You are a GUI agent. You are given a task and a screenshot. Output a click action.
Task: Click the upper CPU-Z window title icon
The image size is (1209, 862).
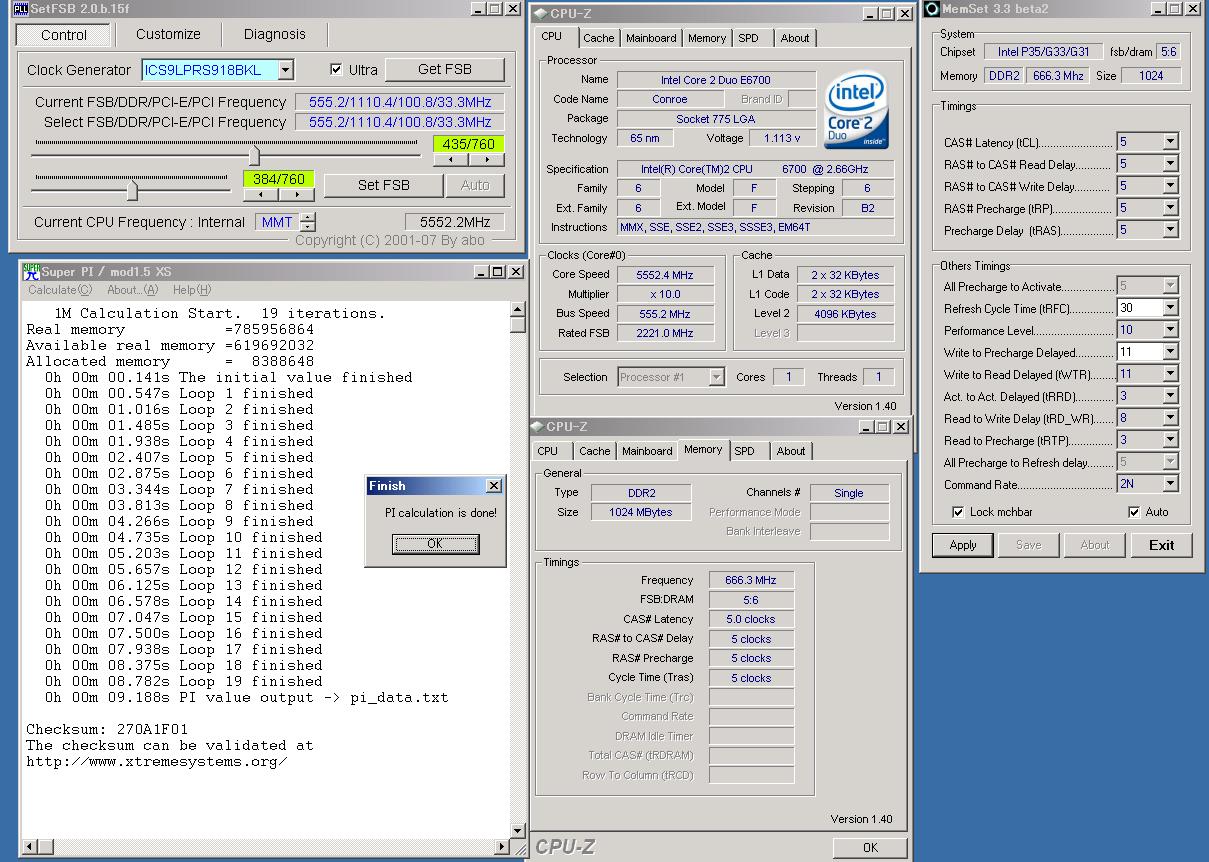click(x=541, y=13)
